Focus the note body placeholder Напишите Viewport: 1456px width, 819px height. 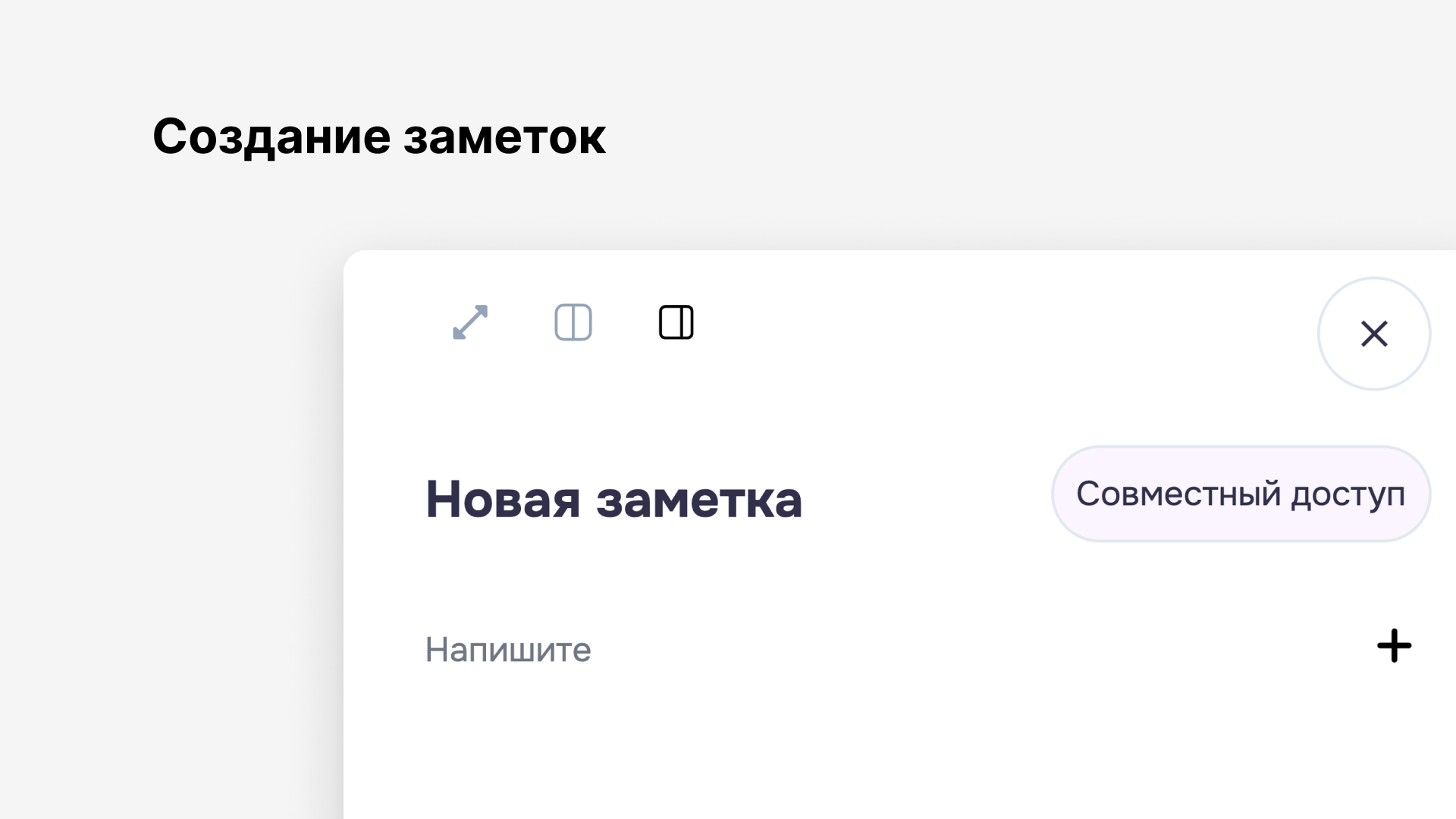pyautogui.click(x=508, y=650)
